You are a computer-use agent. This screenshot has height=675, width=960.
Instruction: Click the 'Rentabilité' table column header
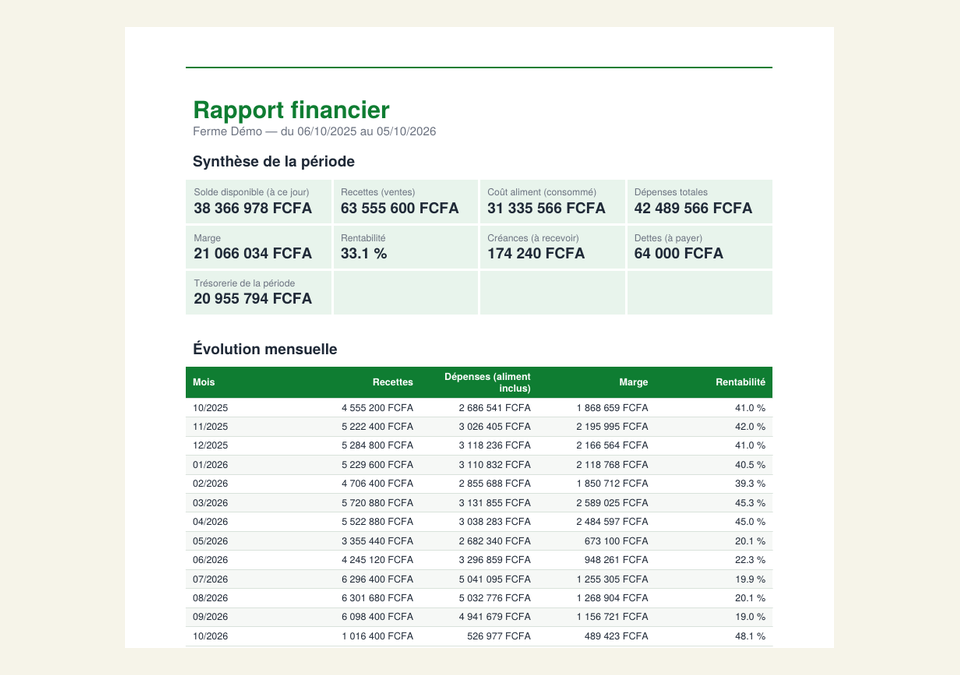click(740, 382)
